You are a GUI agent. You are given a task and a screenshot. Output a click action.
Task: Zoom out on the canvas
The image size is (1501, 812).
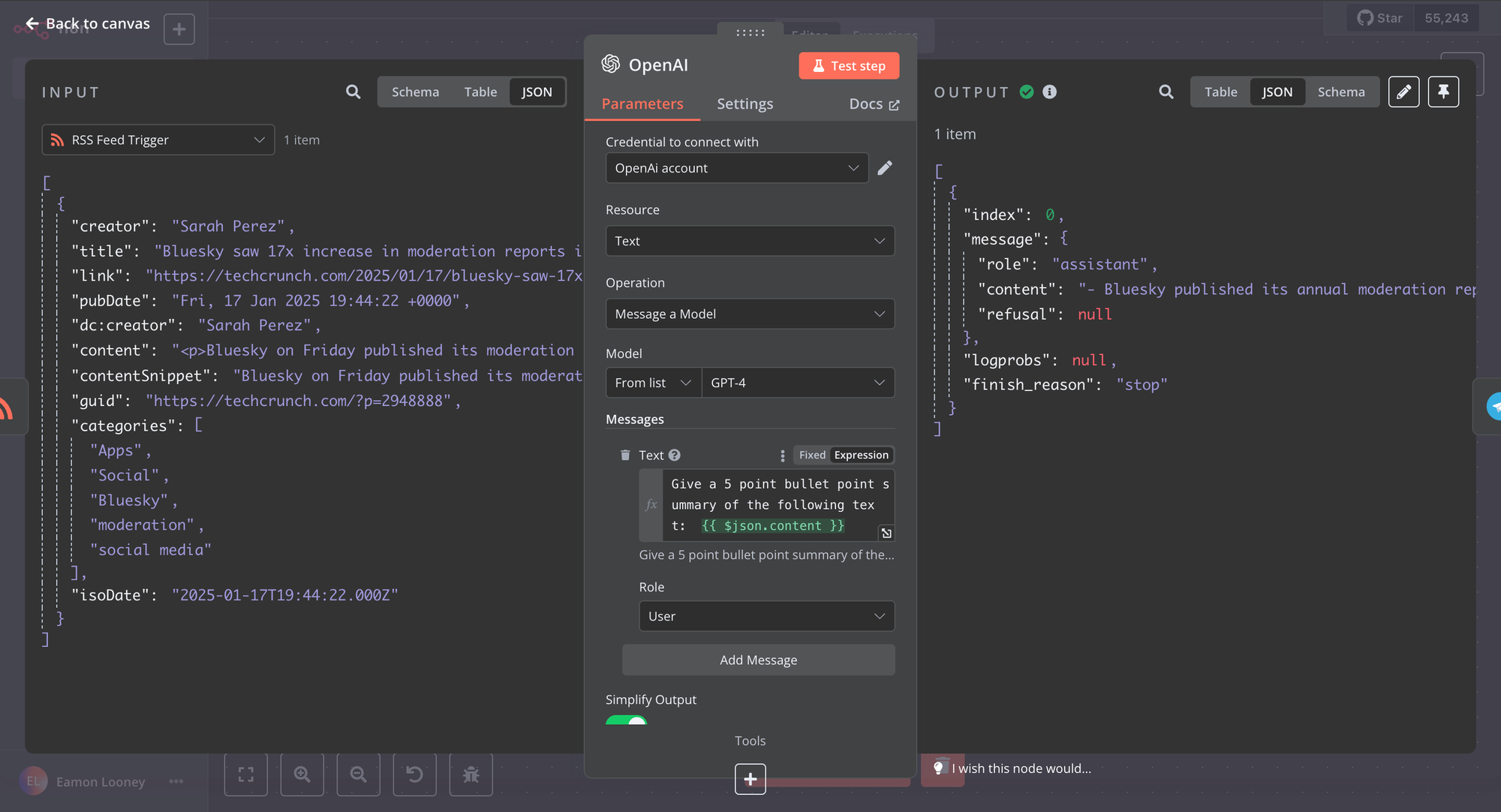(x=359, y=774)
